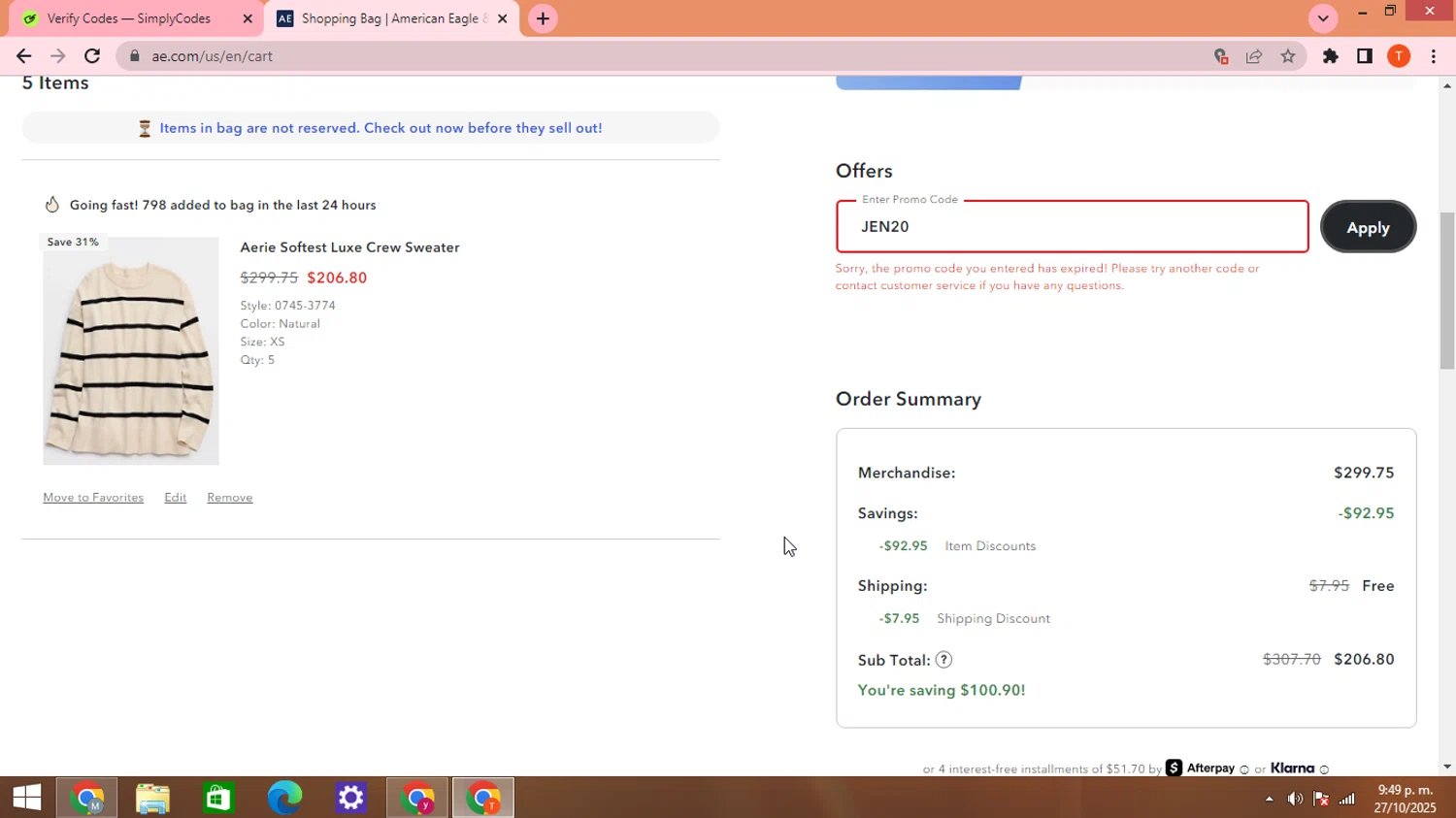Image resolution: width=1456 pixels, height=818 pixels.
Task: Open the tab search dropdown arrow
Action: (1323, 18)
